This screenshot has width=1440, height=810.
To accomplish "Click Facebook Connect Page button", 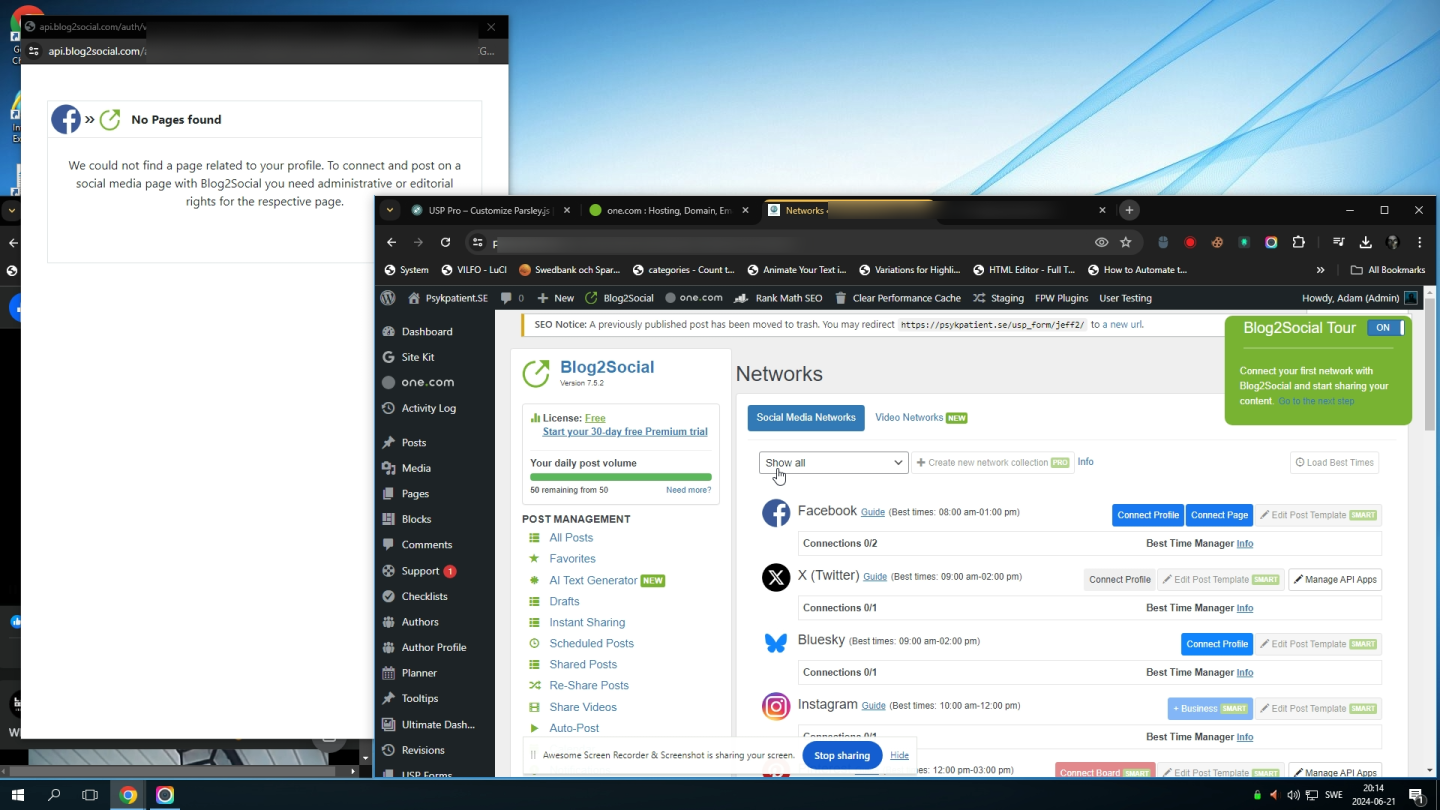I will click(x=1220, y=515).
